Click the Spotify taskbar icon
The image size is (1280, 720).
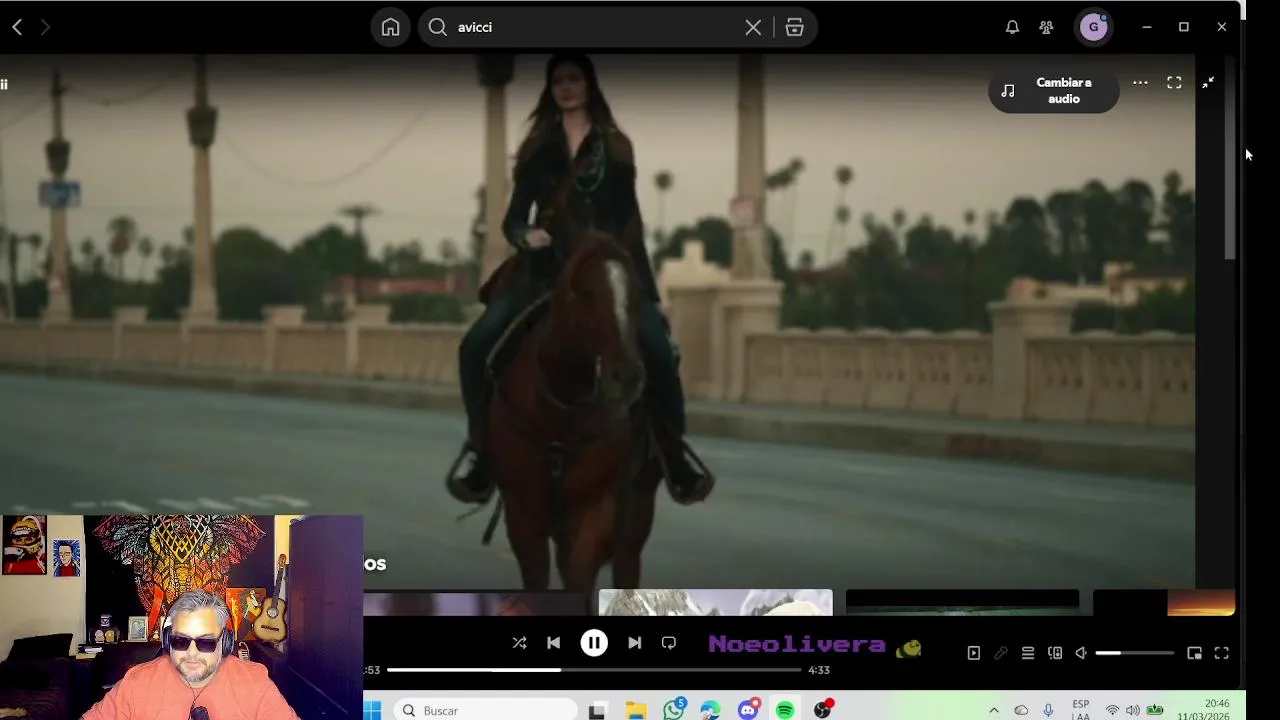pyautogui.click(x=785, y=711)
